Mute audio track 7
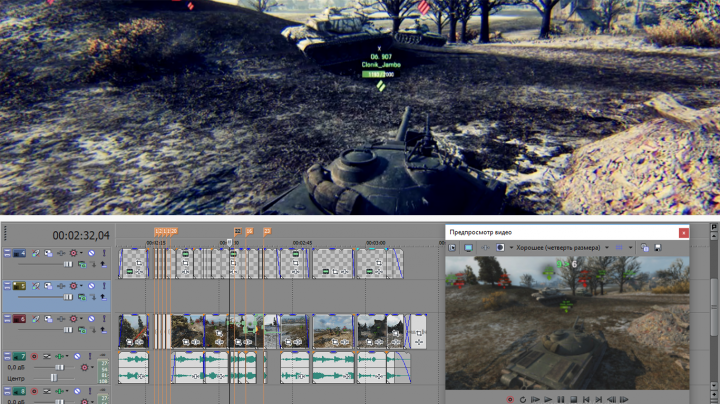 point(77,356)
